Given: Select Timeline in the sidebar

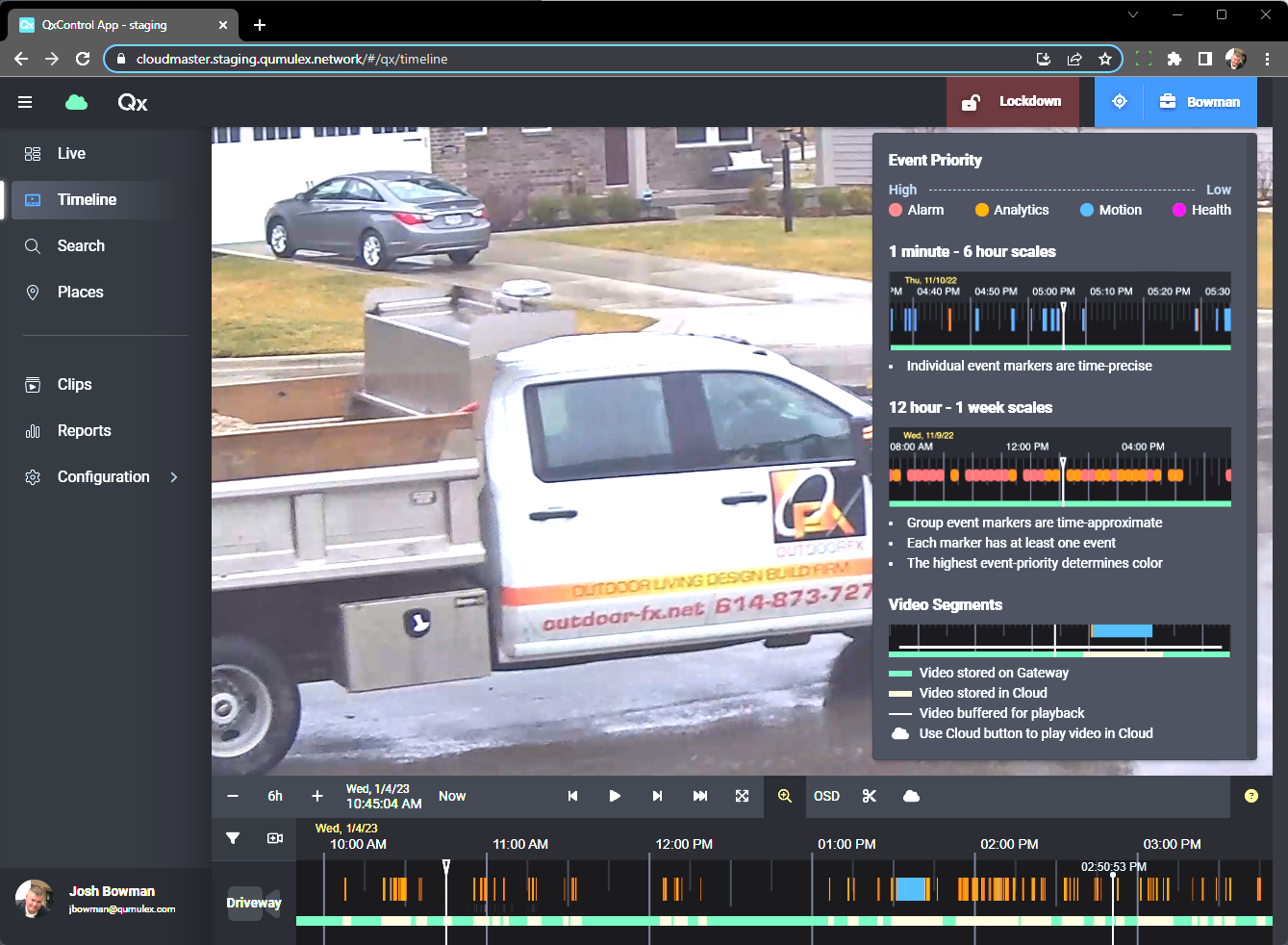Looking at the screenshot, I should (96, 200).
